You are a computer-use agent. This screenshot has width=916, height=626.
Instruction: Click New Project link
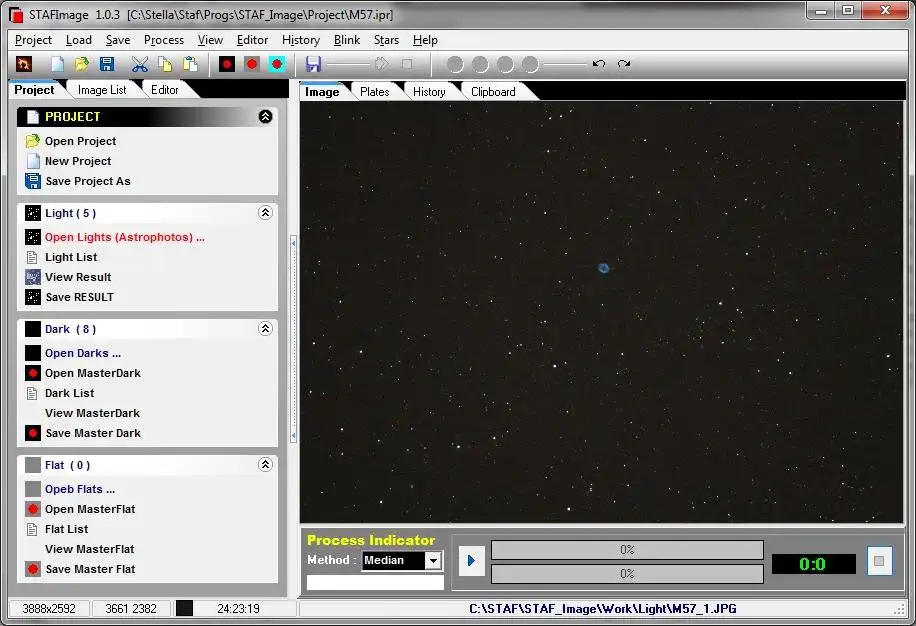[78, 161]
